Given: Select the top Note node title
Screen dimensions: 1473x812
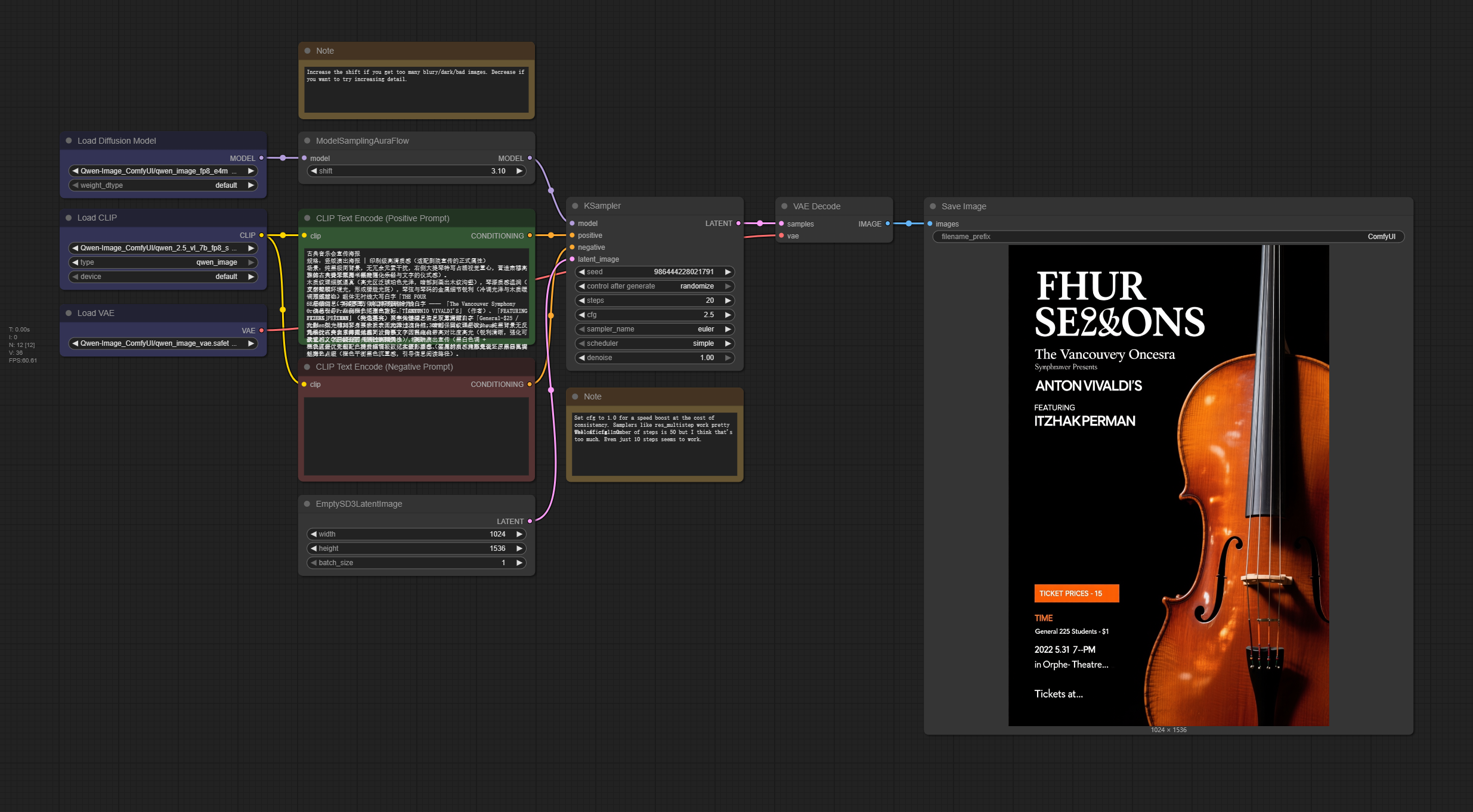Looking at the screenshot, I should (x=325, y=51).
